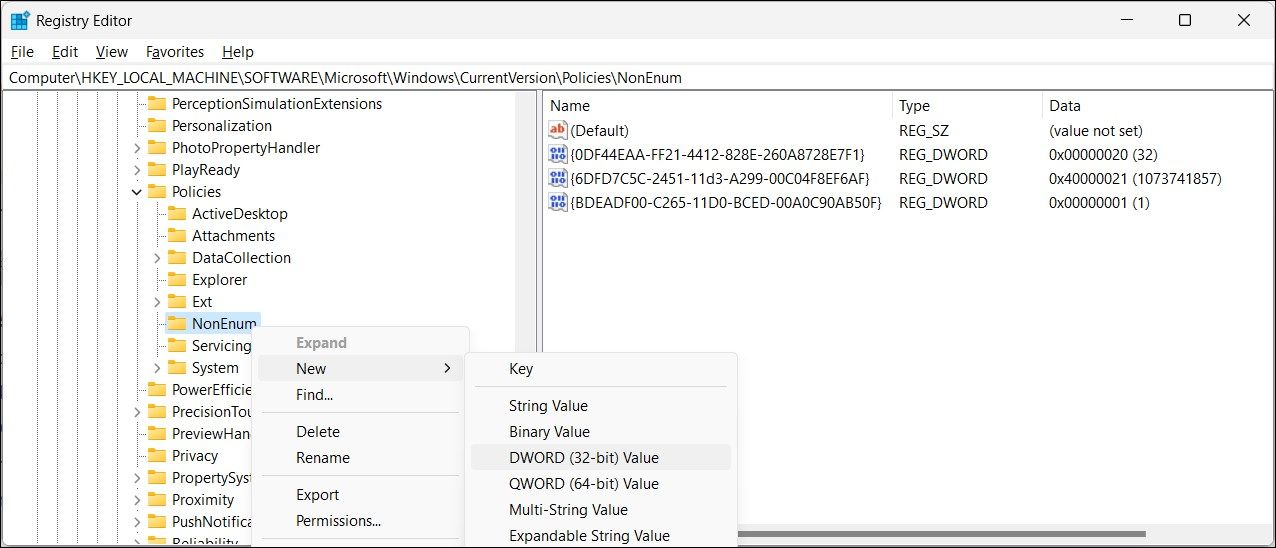Expand the PrecisionTouchpad key
The width and height of the screenshot is (1276, 548).
(137, 411)
